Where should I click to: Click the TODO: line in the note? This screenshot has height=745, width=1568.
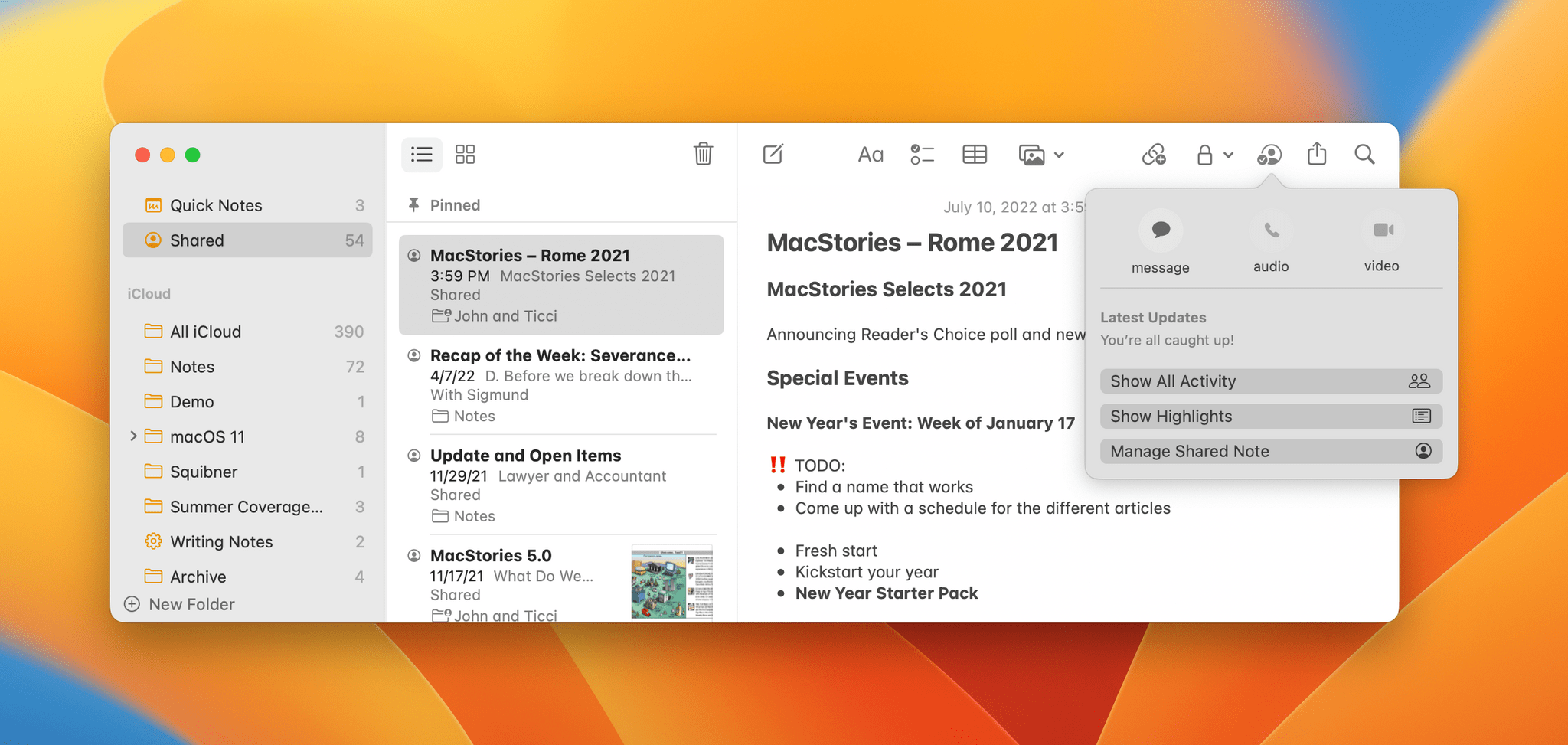pyautogui.click(x=820, y=466)
